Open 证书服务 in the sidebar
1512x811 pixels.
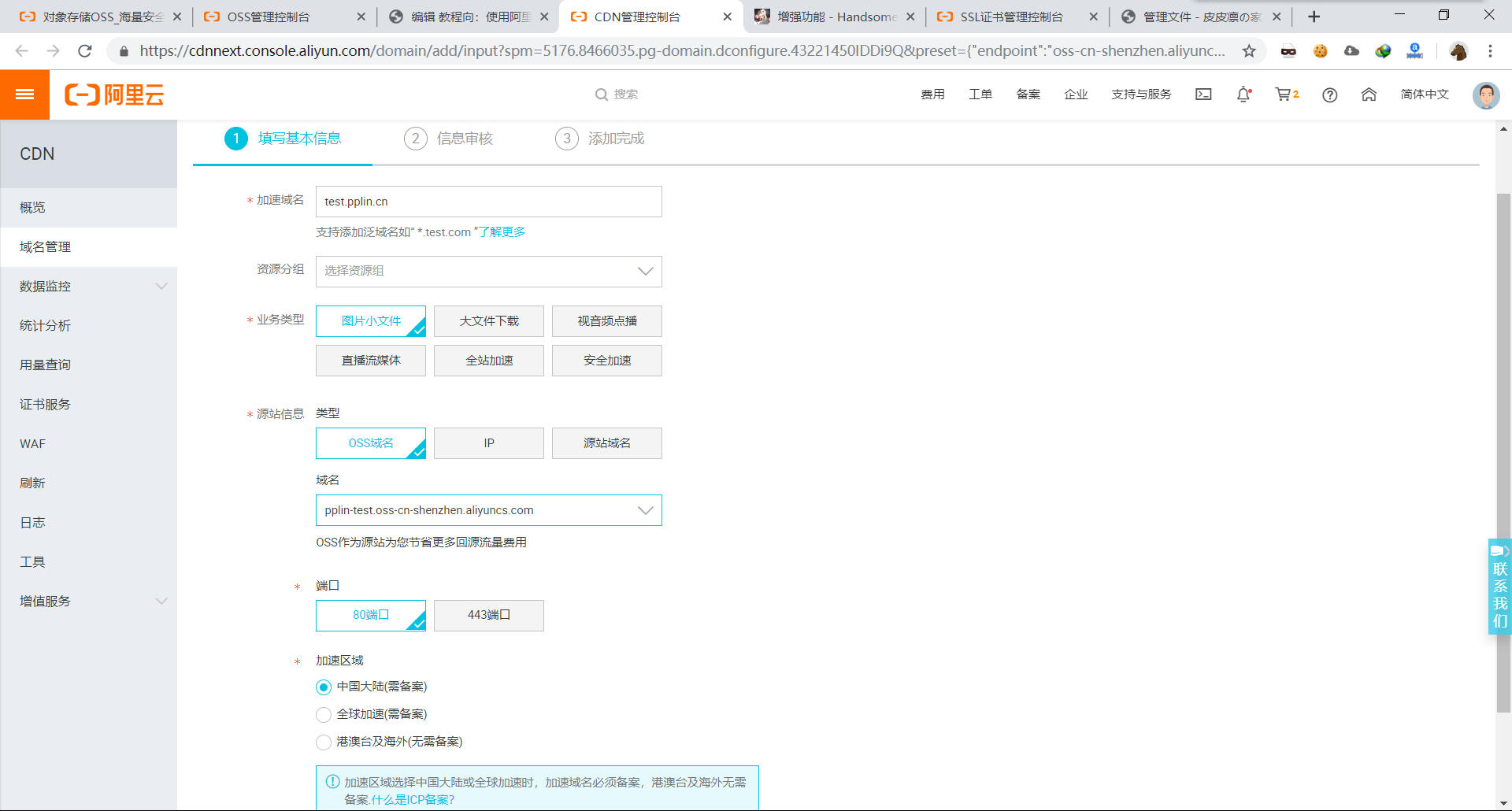(45, 404)
